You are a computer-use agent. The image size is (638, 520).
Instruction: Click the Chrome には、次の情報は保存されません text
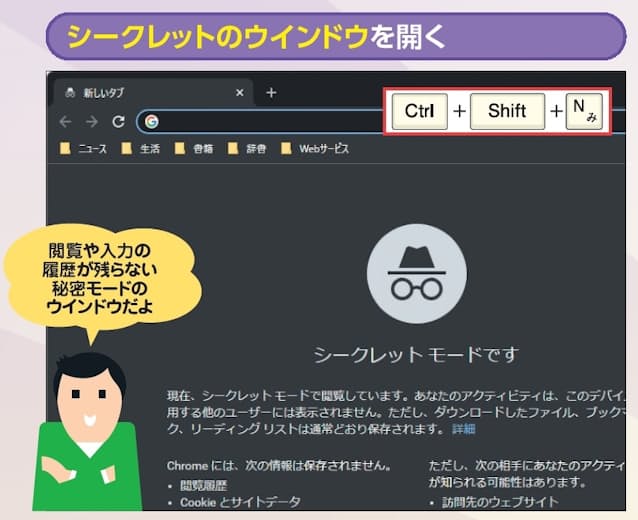(279, 465)
